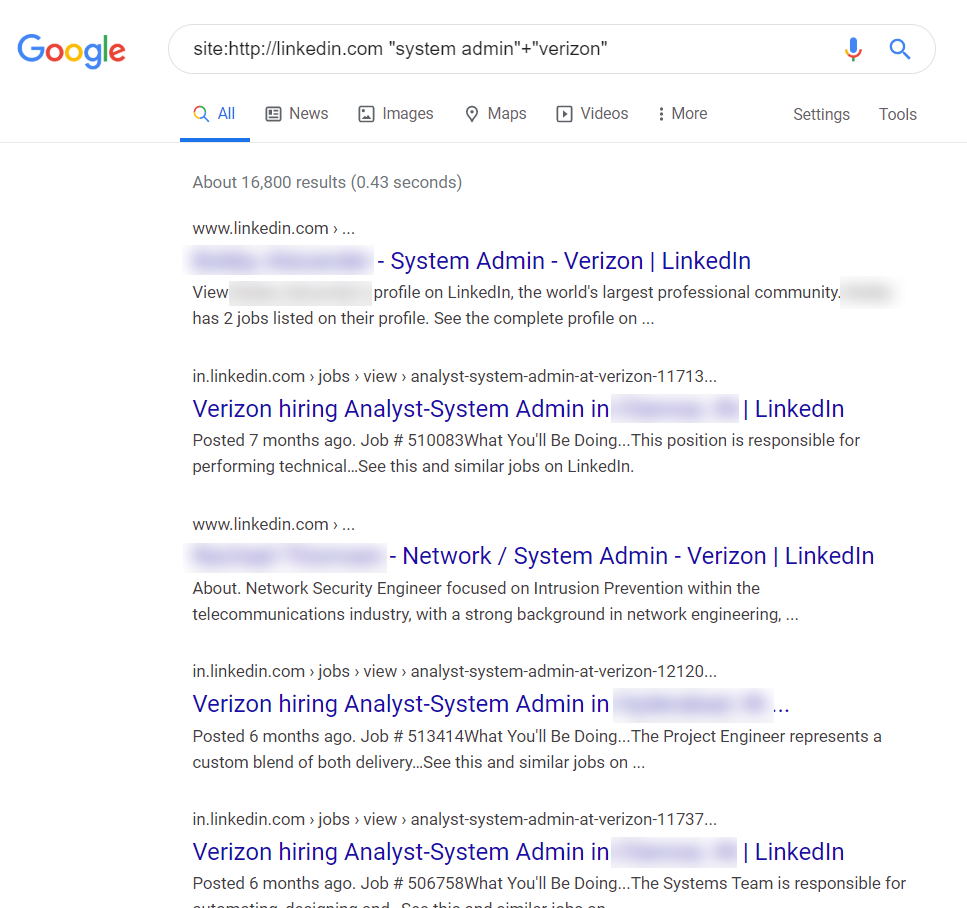Viewport: 967px width, 908px height.
Task: Expand the More options menu
Action: point(683,114)
